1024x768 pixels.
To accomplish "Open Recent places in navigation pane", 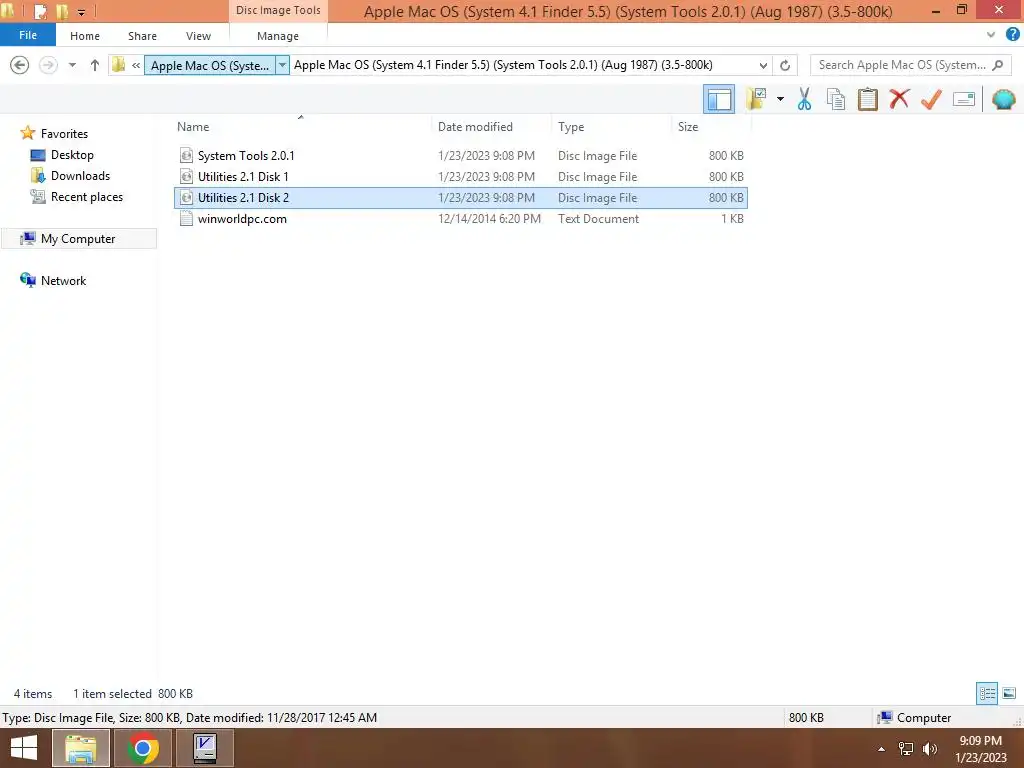I will [87, 197].
